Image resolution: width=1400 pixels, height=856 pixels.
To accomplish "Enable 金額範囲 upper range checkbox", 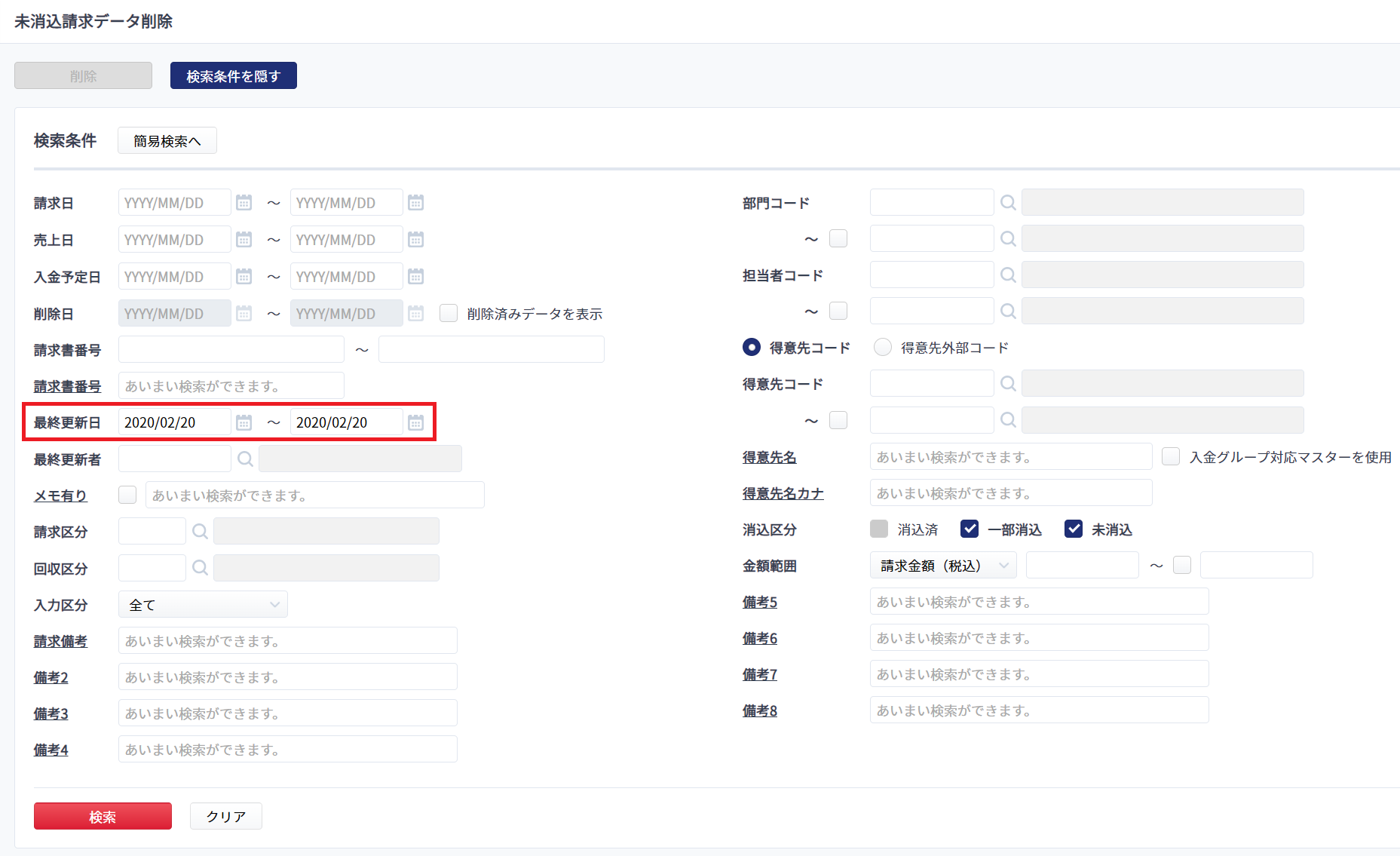I will [x=1182, y=565].
